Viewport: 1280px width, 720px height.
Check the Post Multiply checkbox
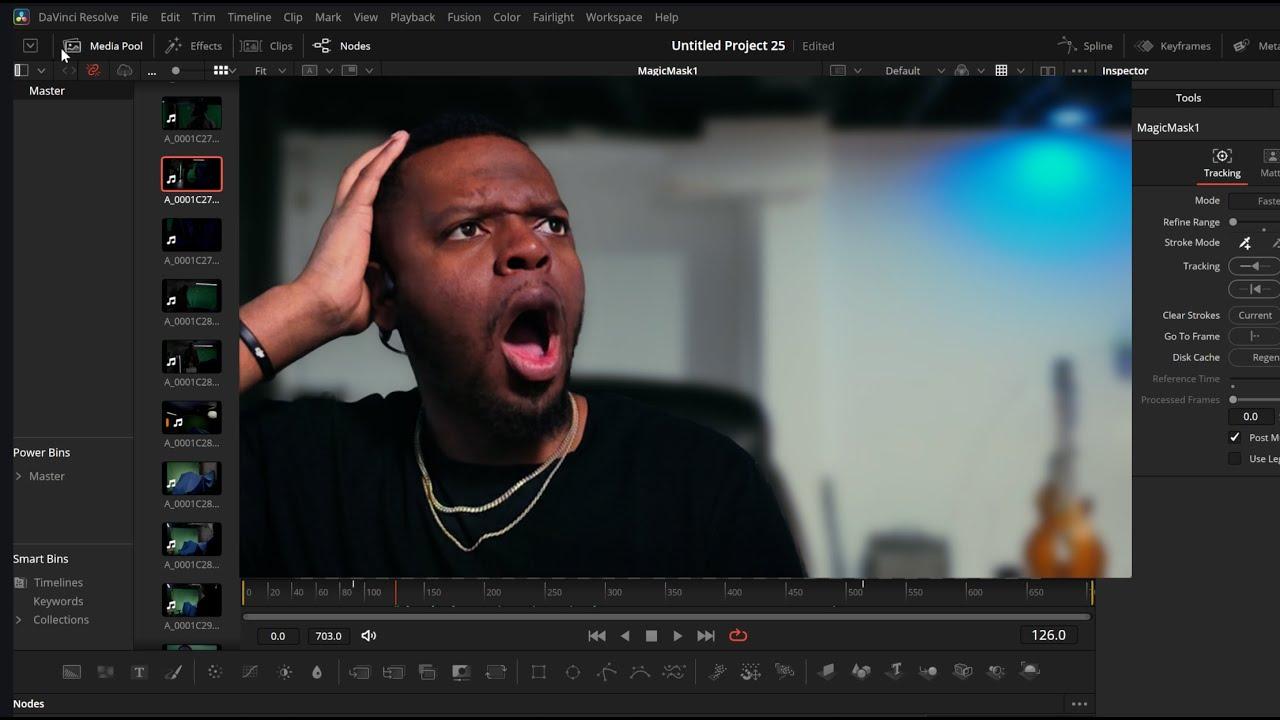[1235, 438]
